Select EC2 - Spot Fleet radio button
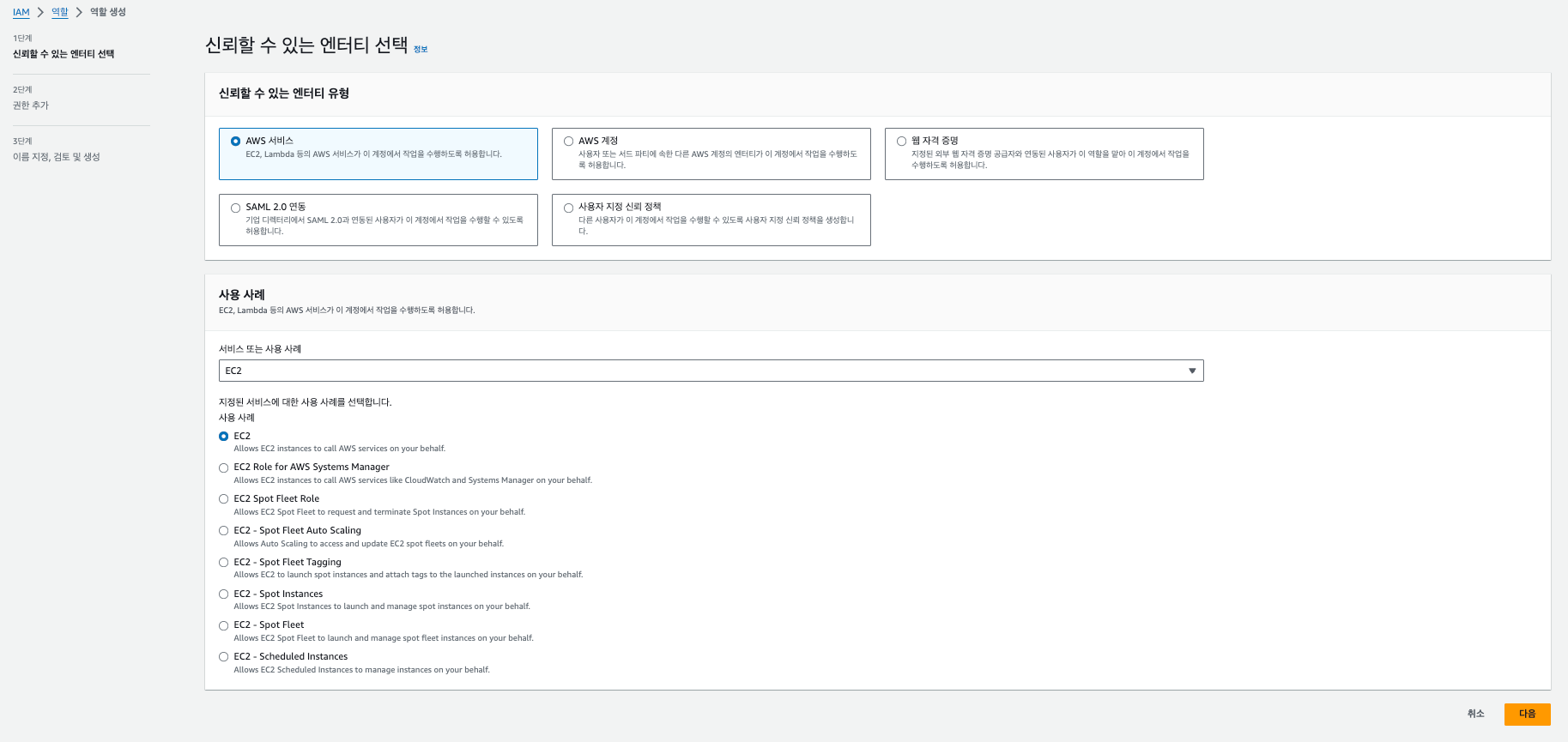Viewport: 1568px width, 742px height. (x=224, y=626)
